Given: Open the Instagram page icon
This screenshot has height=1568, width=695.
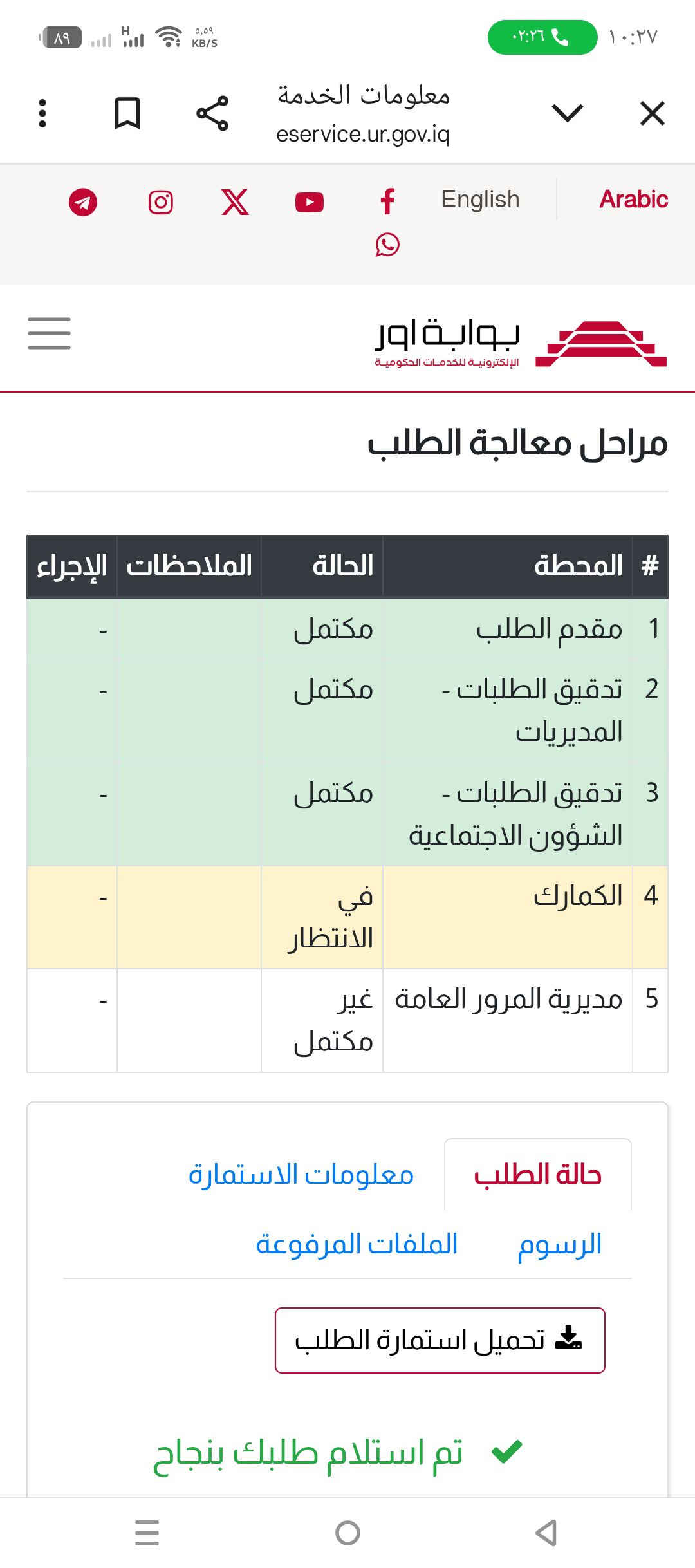Looking at the screenshot, I should [160, 202].
